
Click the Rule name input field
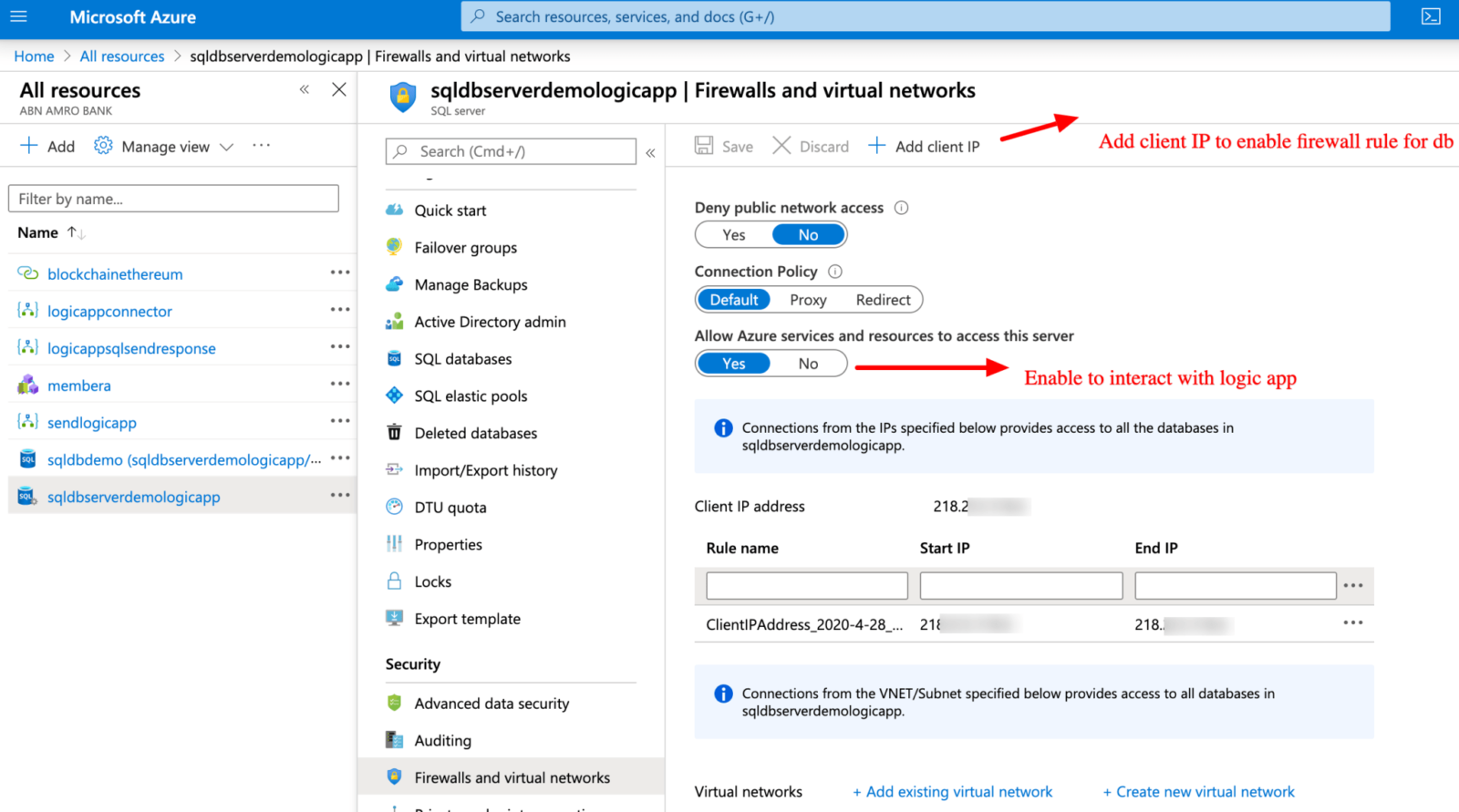click(x=807, y=585)
